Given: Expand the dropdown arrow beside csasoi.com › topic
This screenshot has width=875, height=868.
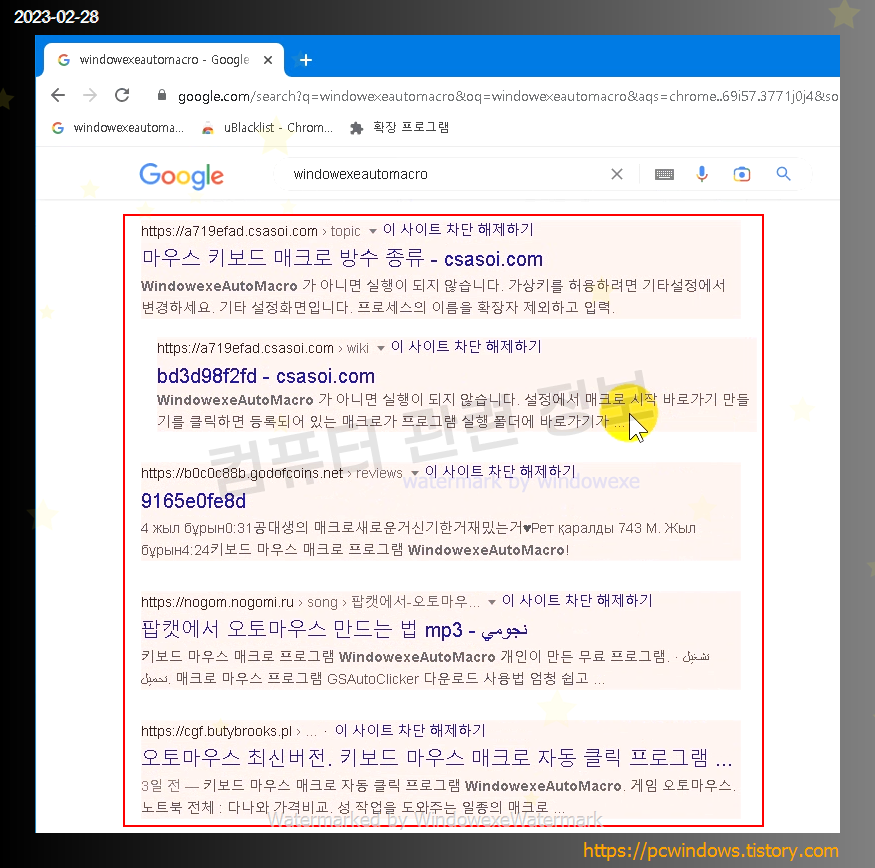Looking at the screenshot, I should 373,231.
